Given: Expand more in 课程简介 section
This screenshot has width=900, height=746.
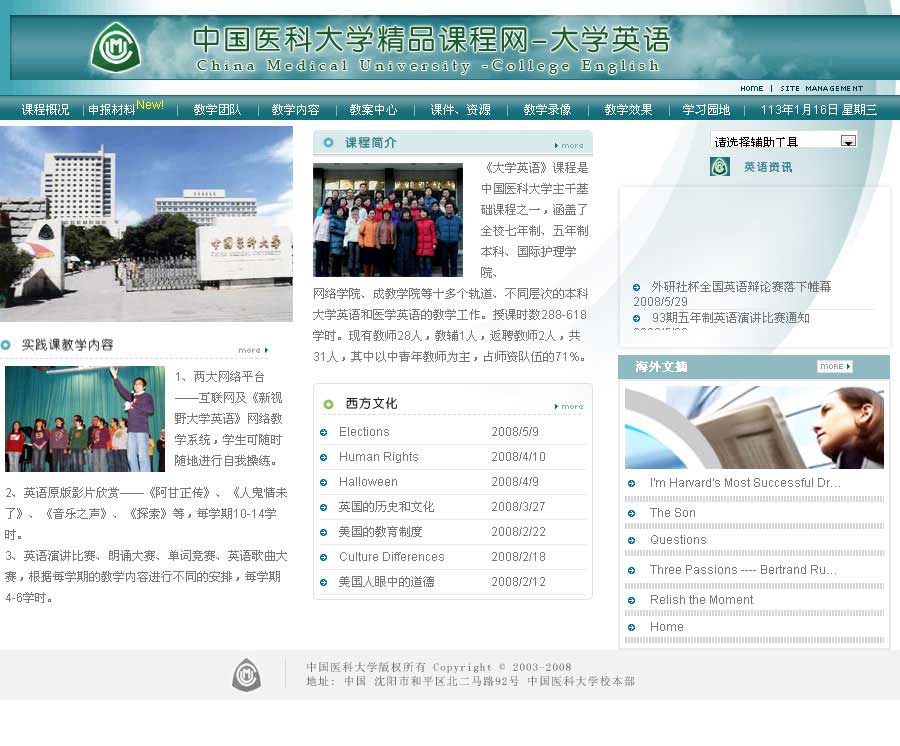Looking at the screenshot, I should point(569,145).
